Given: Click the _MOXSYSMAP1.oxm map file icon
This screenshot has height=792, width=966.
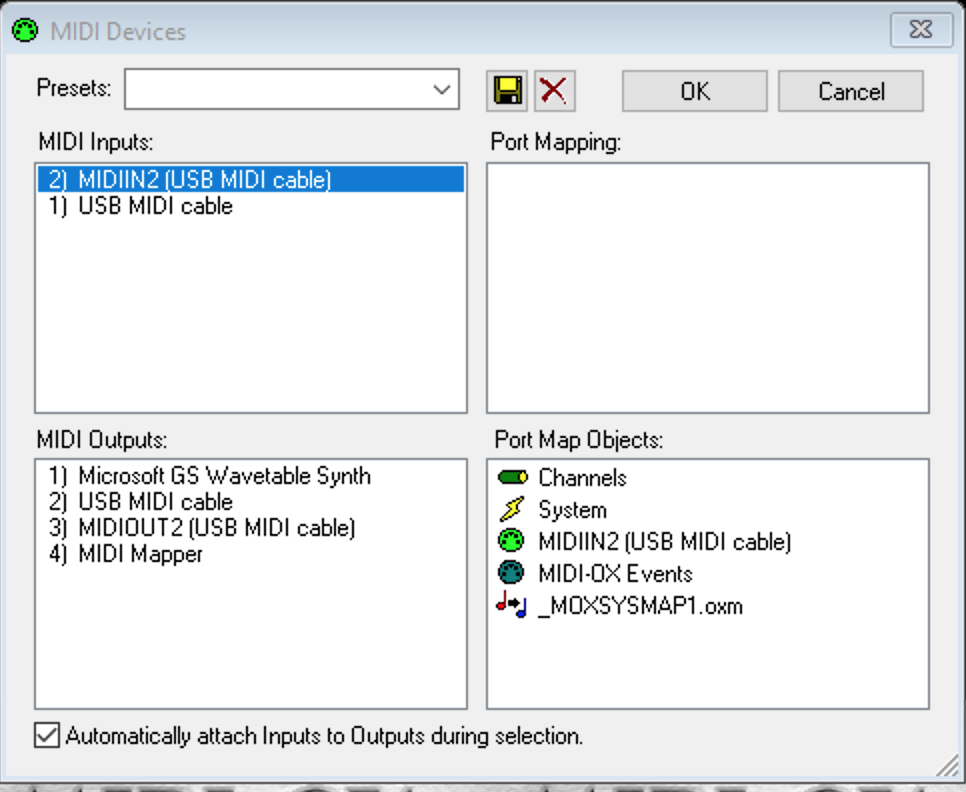Looking at the screenshot, I should coord(511,605).
